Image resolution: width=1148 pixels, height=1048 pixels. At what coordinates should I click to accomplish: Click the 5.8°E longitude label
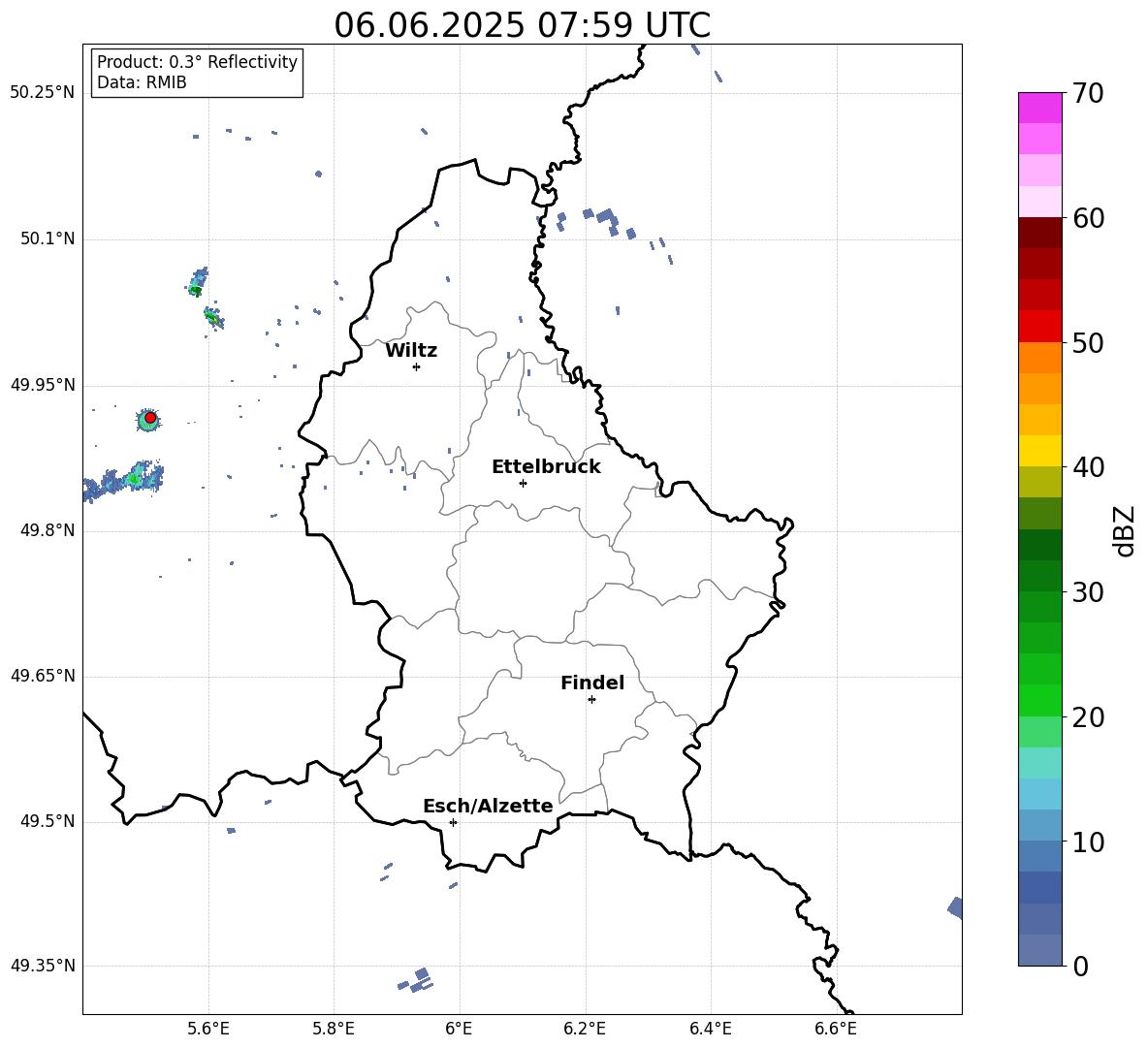pos(334,1029)
